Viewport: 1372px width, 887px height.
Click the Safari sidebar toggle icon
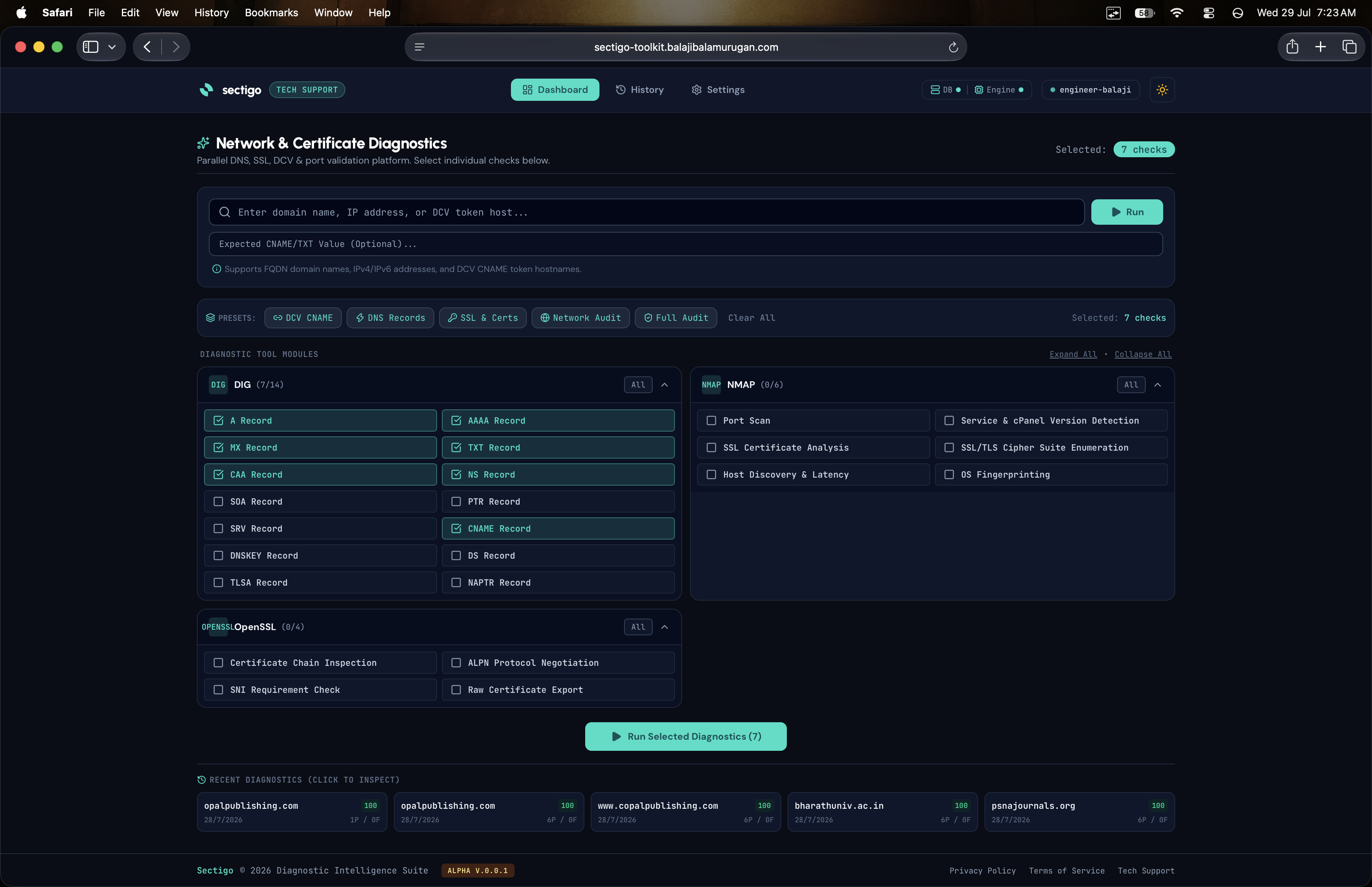point(91,47)
